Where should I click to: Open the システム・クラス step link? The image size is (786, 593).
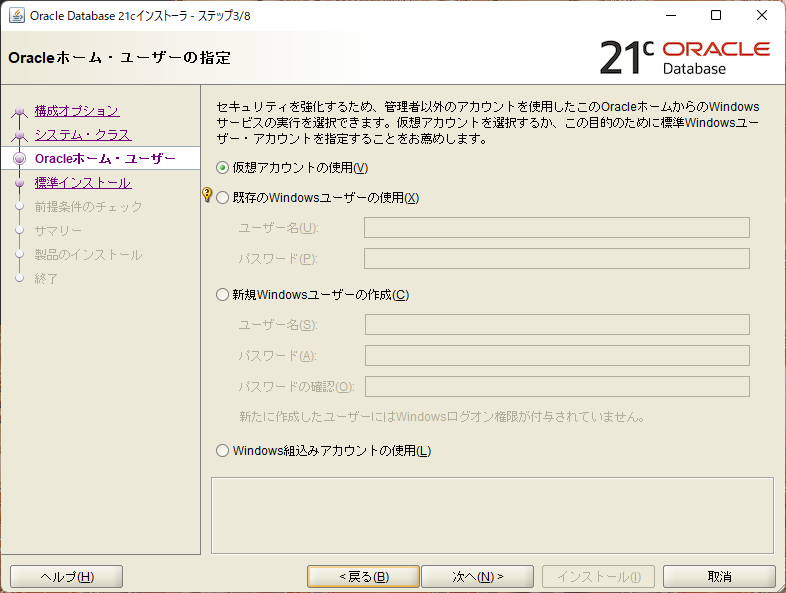coord(83,135)
